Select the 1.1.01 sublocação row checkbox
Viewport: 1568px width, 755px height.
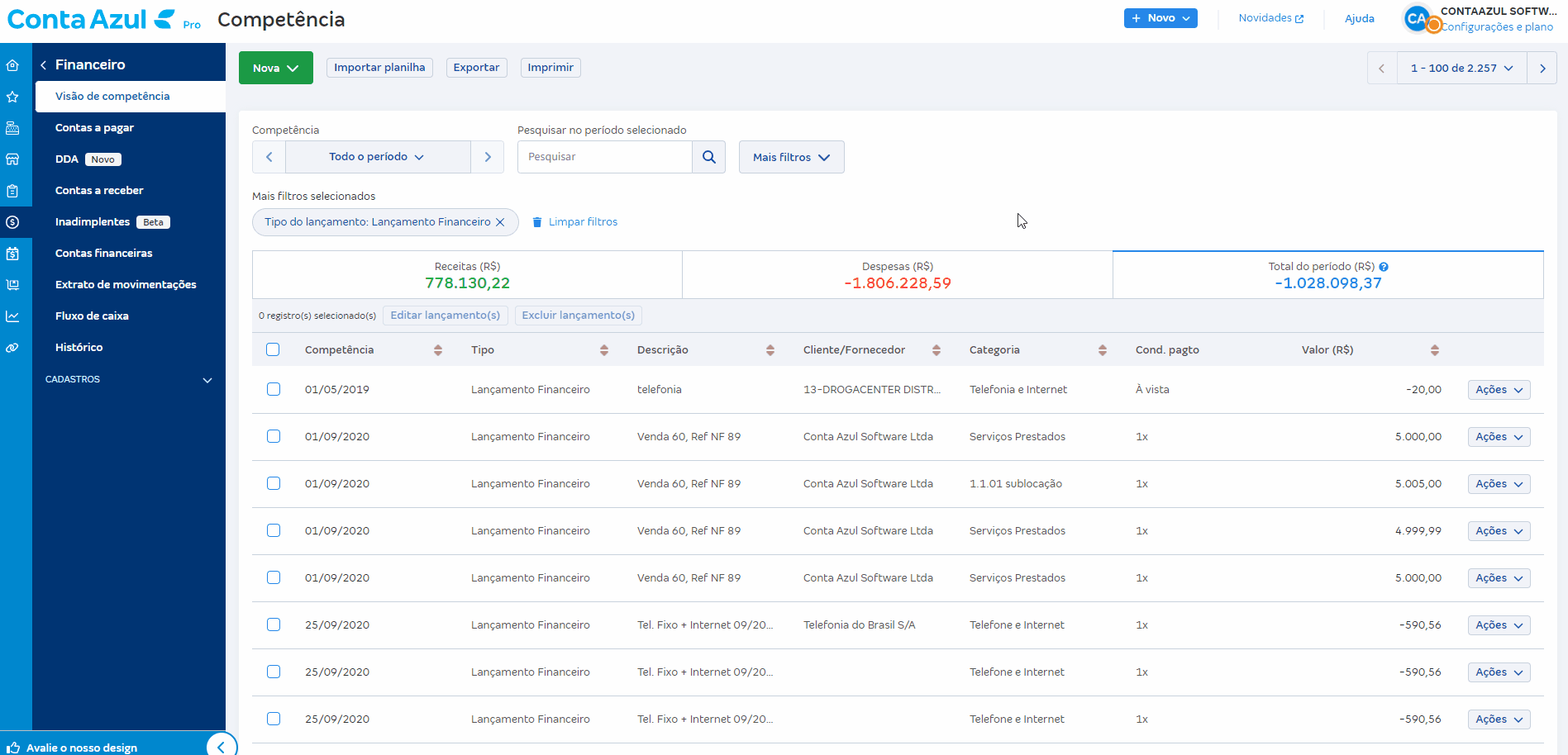(273, 483)
